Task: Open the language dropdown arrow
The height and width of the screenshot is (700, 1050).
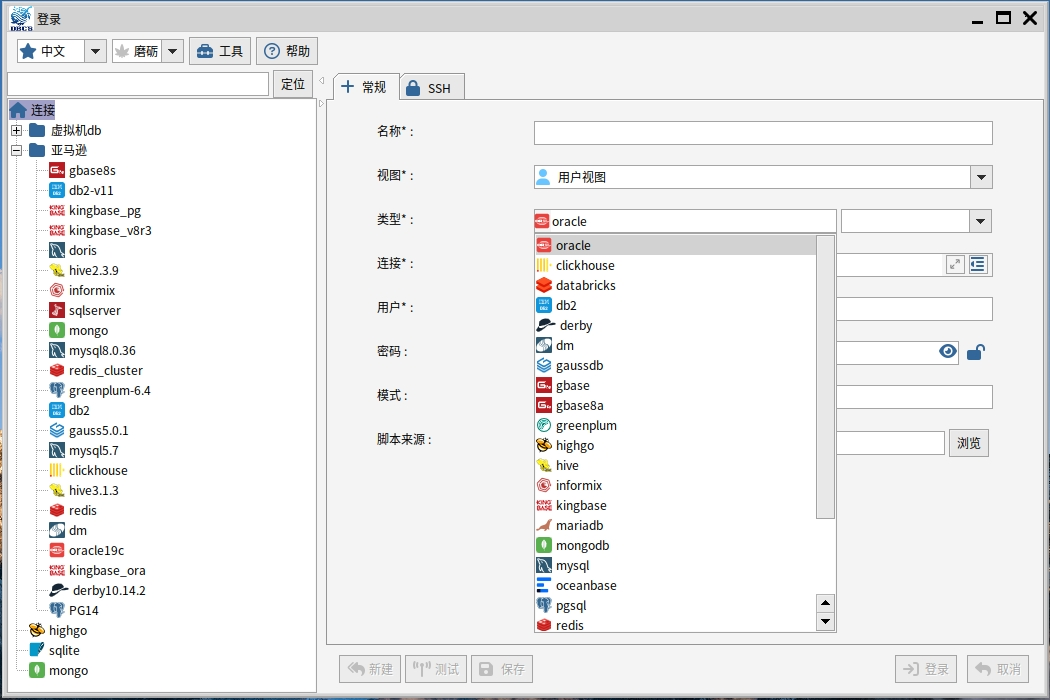Action: pyautogui.click(x=95, y=51)
